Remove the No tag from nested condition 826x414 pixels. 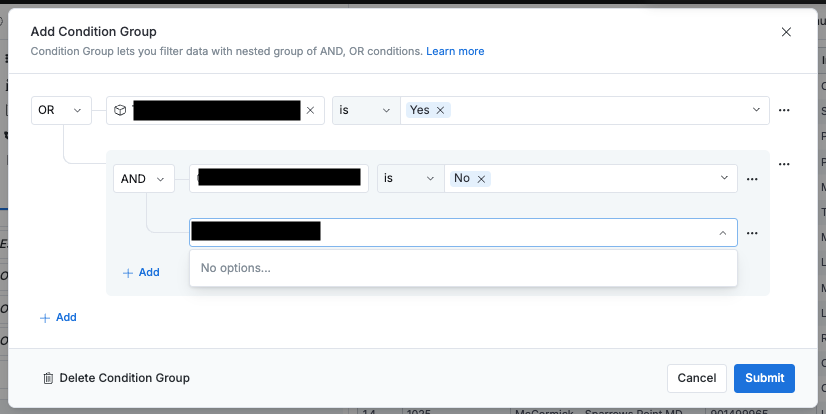pyautogui.click(x=481, y=179)
